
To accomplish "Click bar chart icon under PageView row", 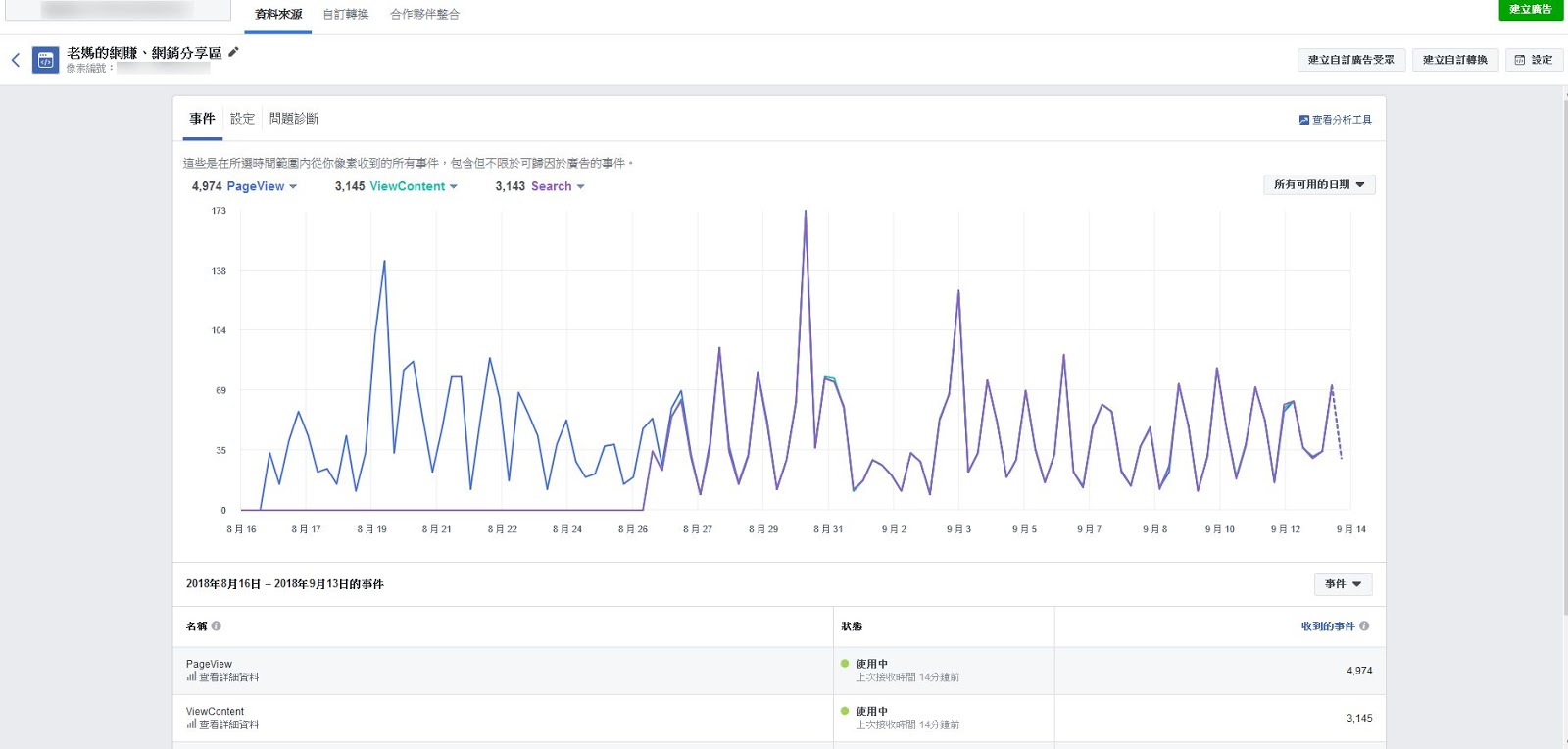I will click(x=191, y=677).
